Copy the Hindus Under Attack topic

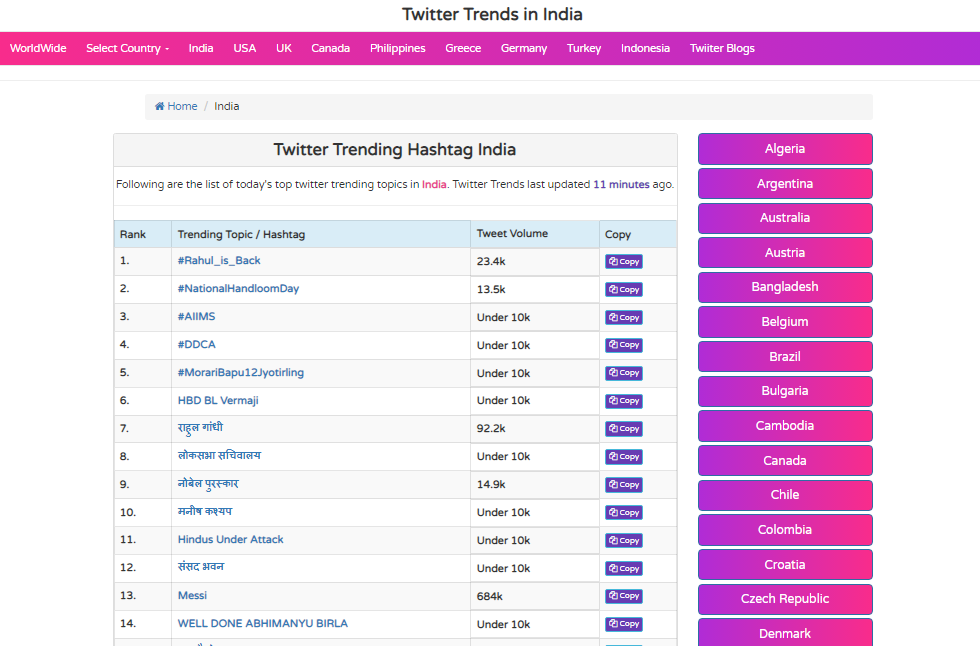pos(624,540)
